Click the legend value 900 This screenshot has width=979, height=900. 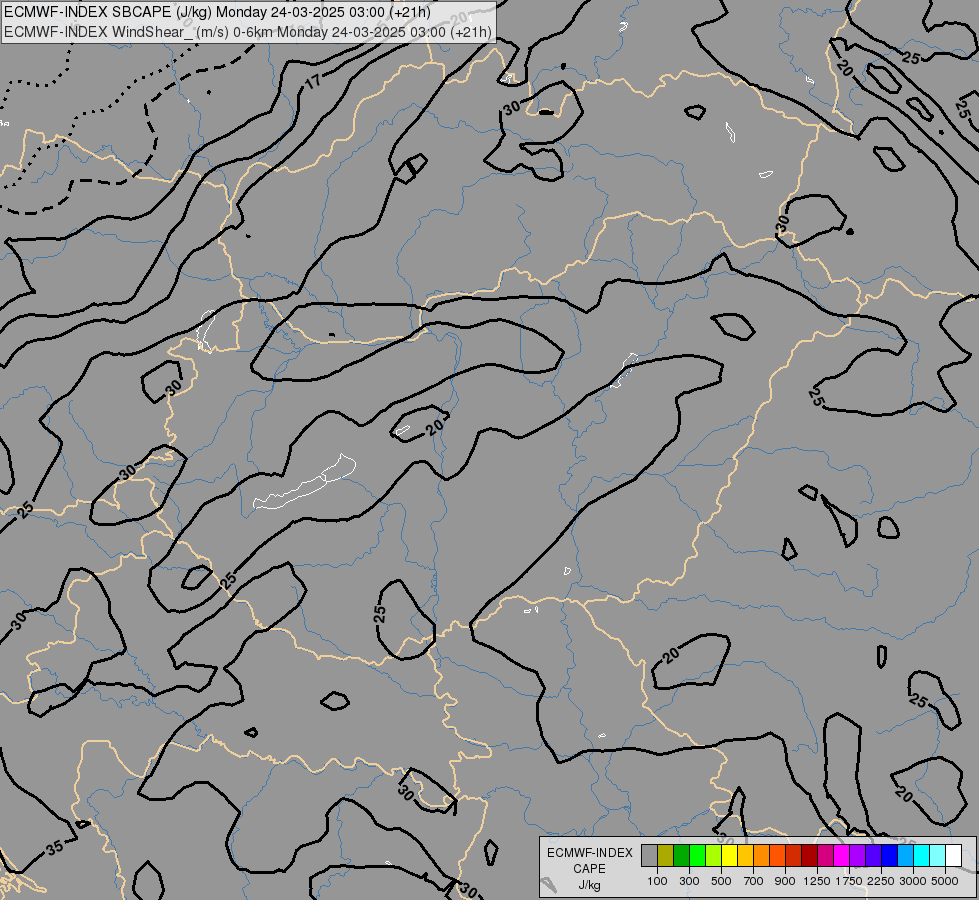[785, 881]
